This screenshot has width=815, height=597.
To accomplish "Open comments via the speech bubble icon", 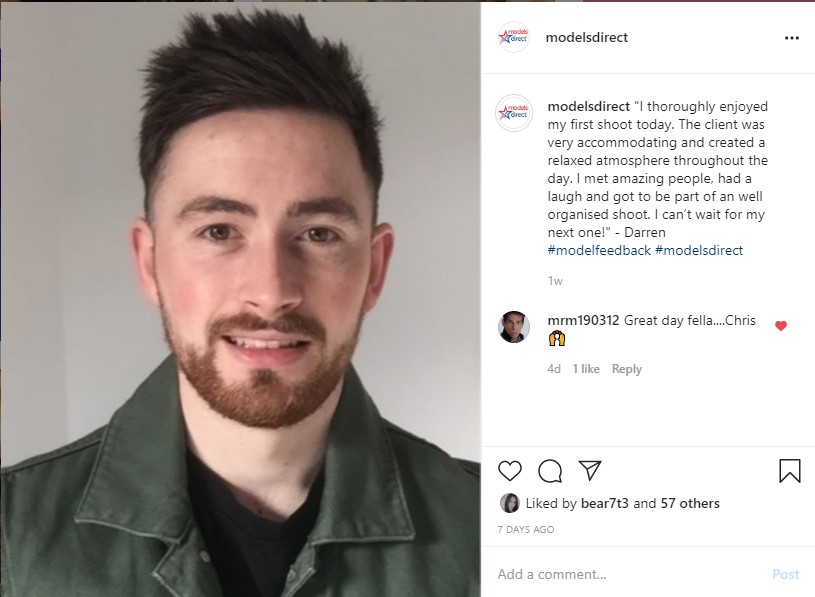I will pos(550,471).
